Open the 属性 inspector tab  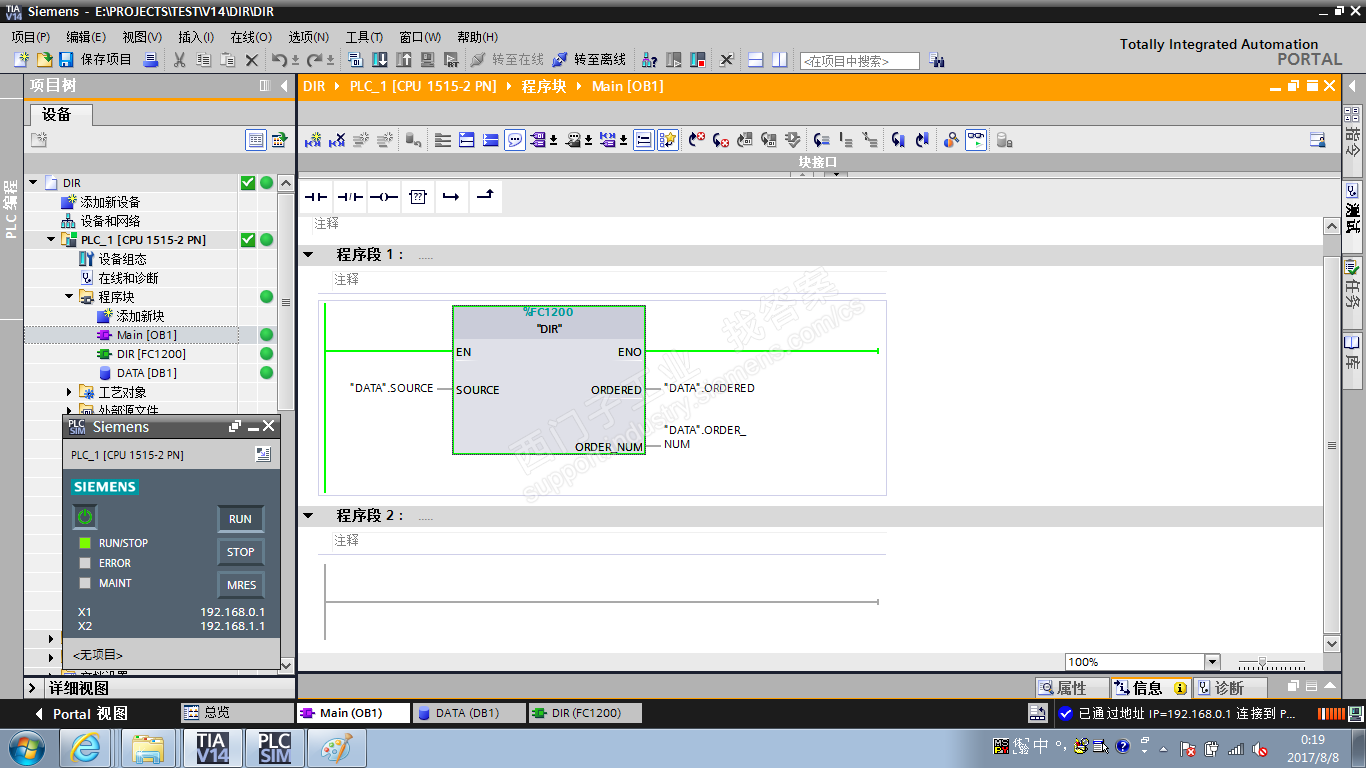click(x=1072, y=688)
